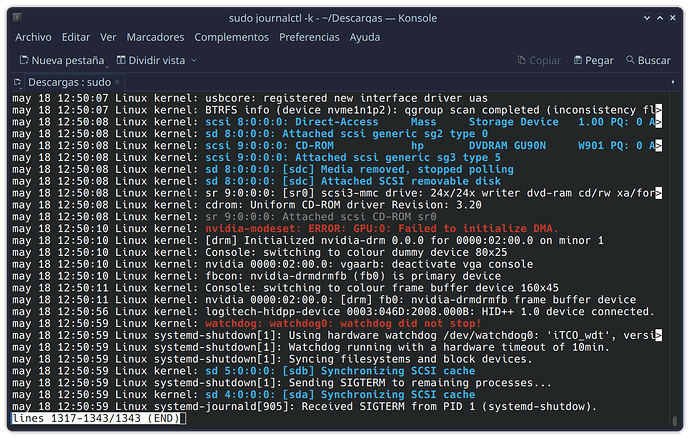Click 'switching to colour dummy device 80x25' line
This screenshot has height=438, width=690.
(x=260, y=252)
